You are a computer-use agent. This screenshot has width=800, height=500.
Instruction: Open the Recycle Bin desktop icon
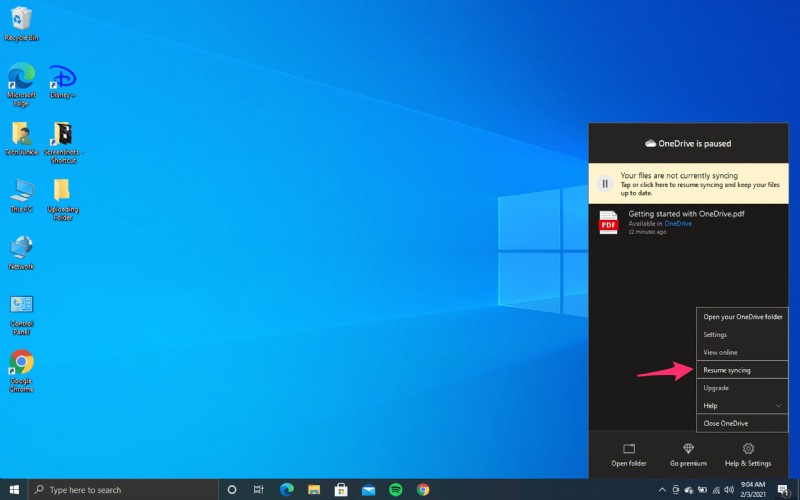click(x=21, y=23)
